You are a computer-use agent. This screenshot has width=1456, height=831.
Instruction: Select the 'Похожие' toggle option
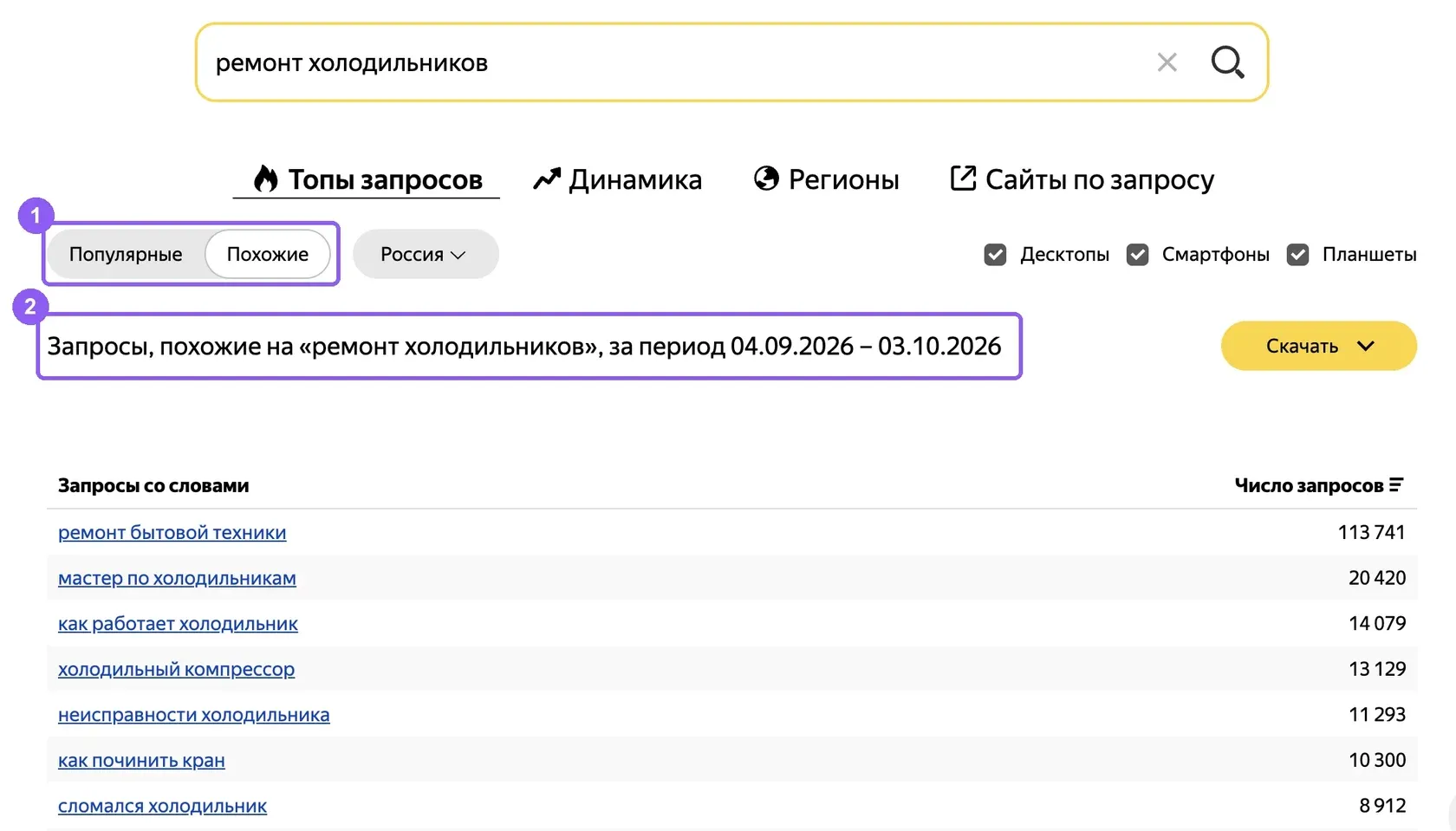(x=268, y=254)
